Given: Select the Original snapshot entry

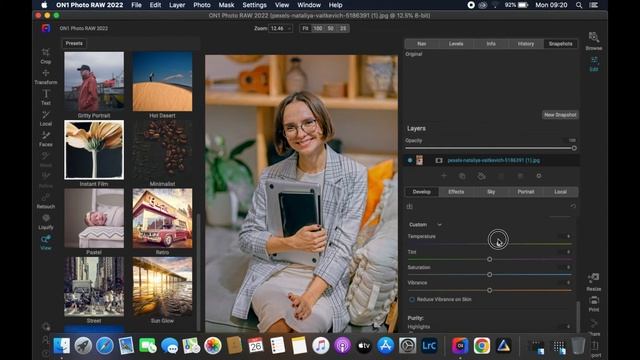Looking at the screenshot, I should [413, 54].
